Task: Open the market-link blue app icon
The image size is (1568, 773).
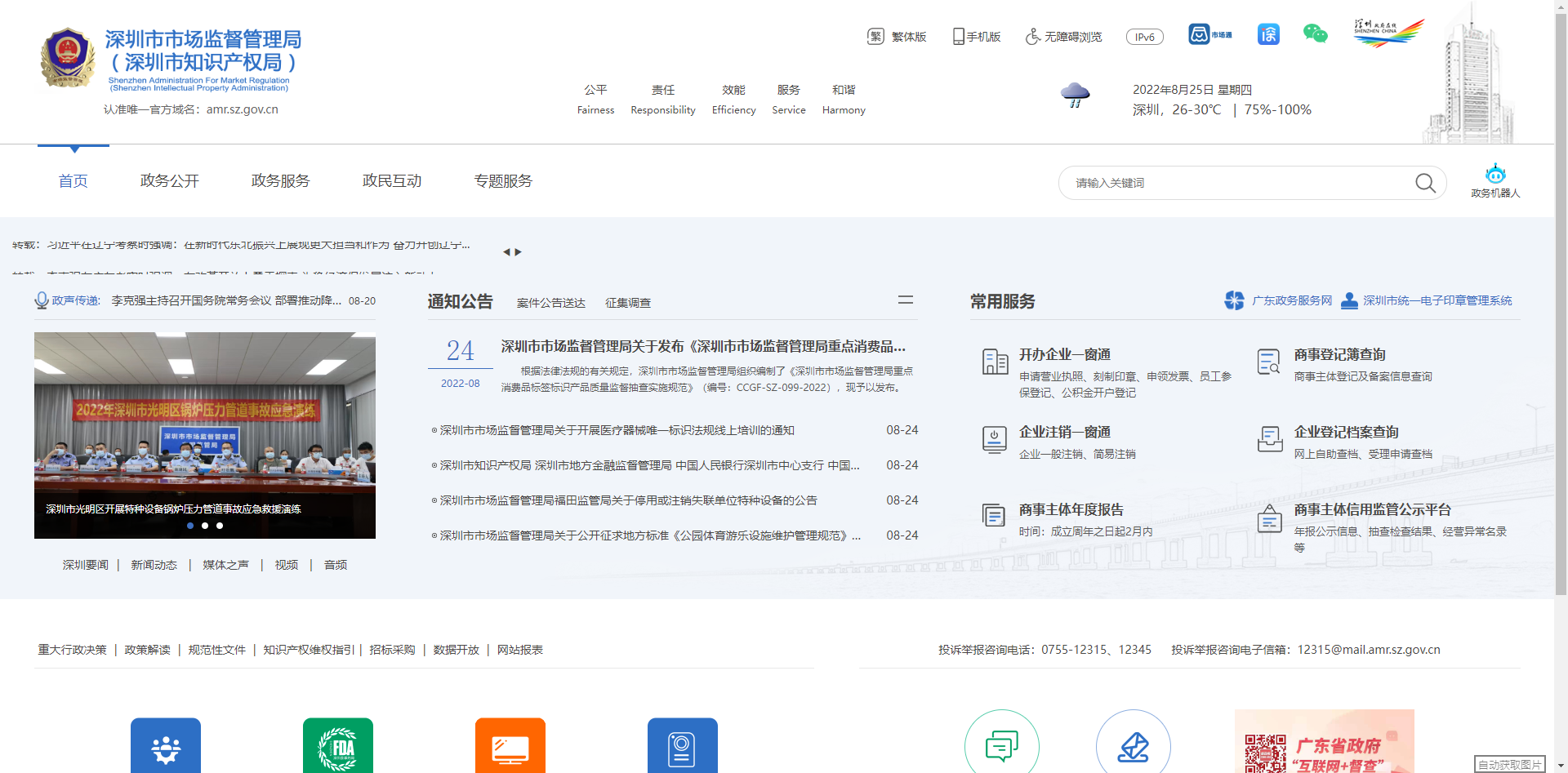Action: [1209, 34]
